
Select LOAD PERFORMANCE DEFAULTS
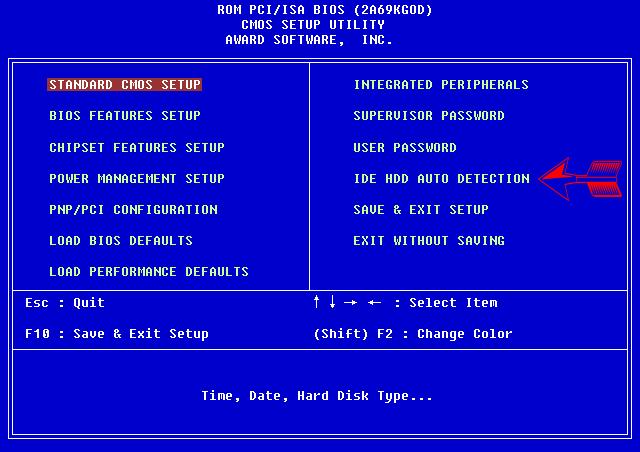[x=149, y=272]
